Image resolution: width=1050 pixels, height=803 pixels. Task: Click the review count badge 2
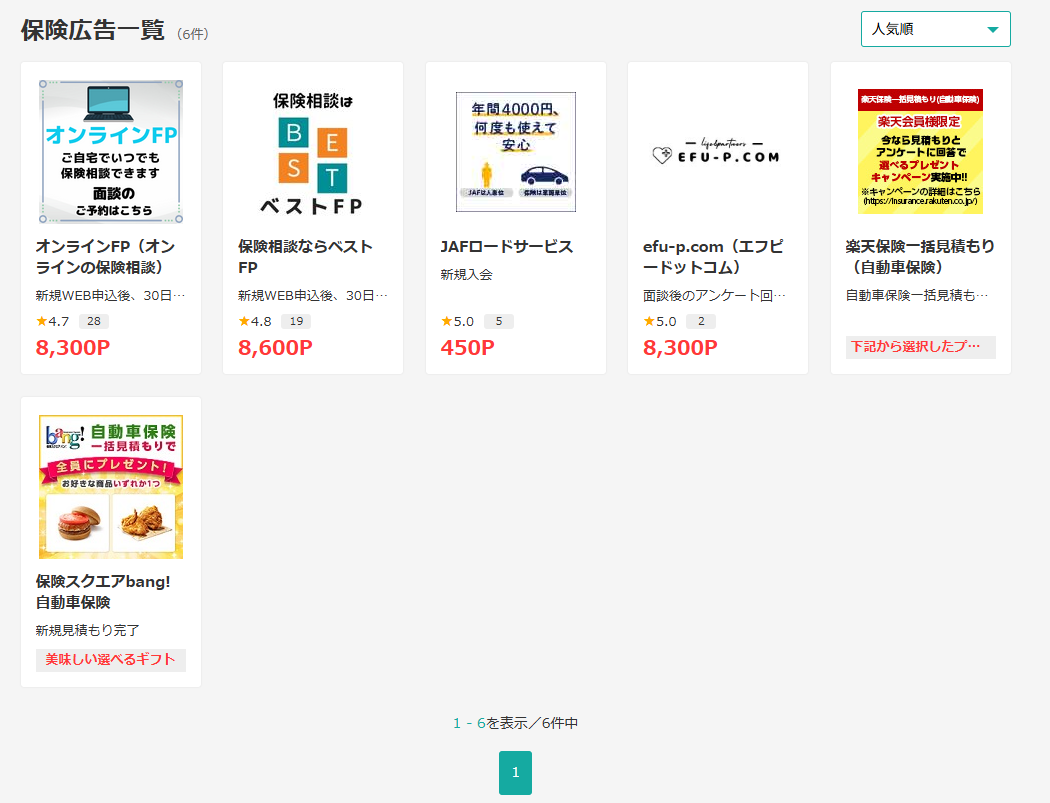701,321
